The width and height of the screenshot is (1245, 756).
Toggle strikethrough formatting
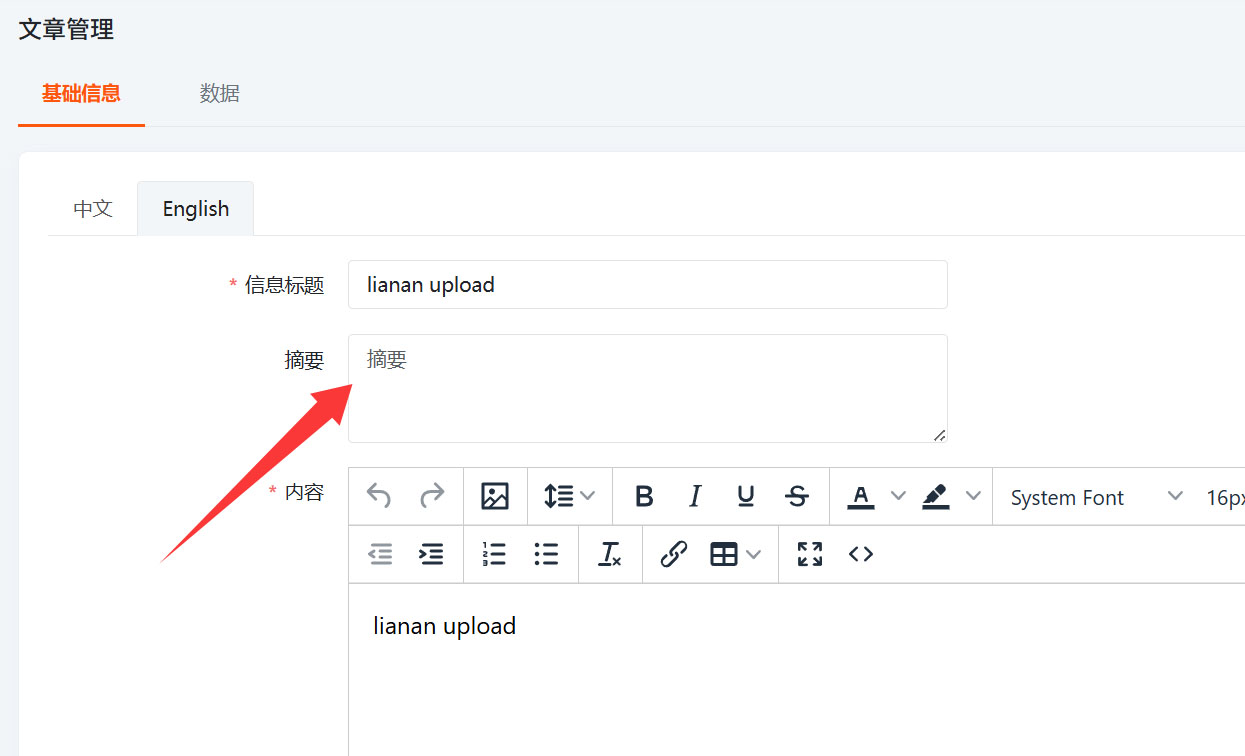797,496
